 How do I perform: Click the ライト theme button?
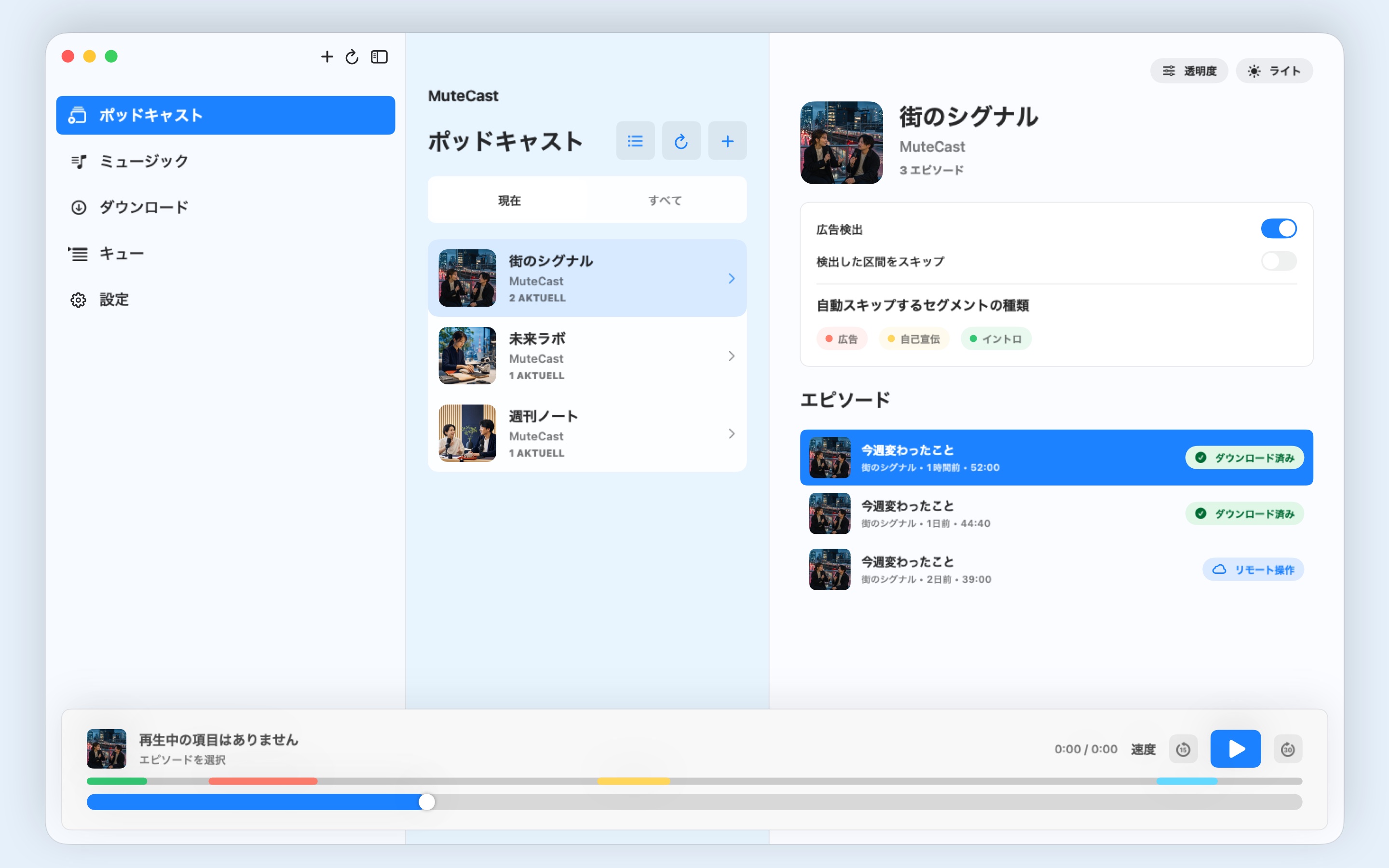click(1274, 70)
